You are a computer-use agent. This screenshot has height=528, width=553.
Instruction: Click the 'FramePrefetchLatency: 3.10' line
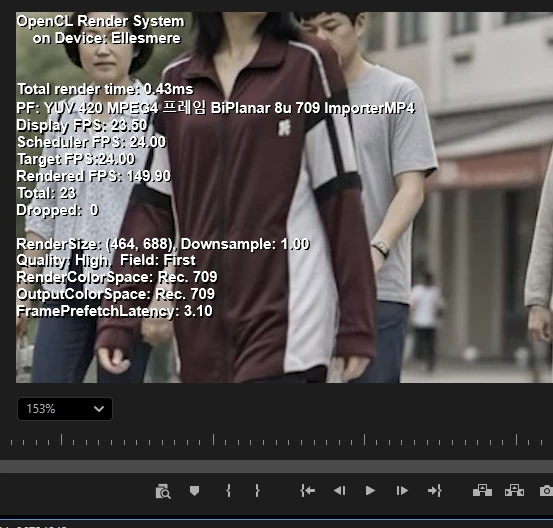point(114,311)
